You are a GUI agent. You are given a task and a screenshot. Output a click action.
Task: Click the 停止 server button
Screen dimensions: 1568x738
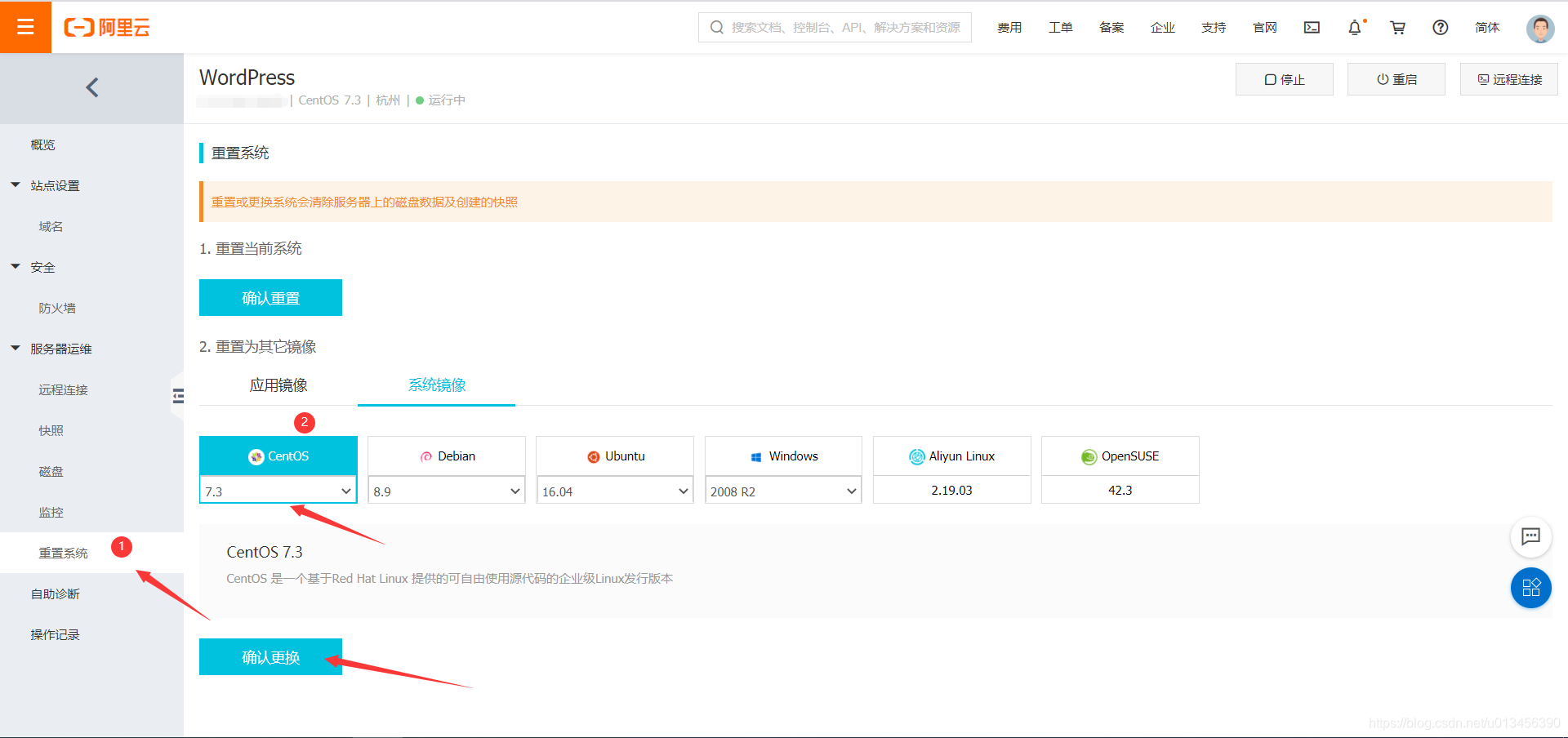coord(1285,79)
